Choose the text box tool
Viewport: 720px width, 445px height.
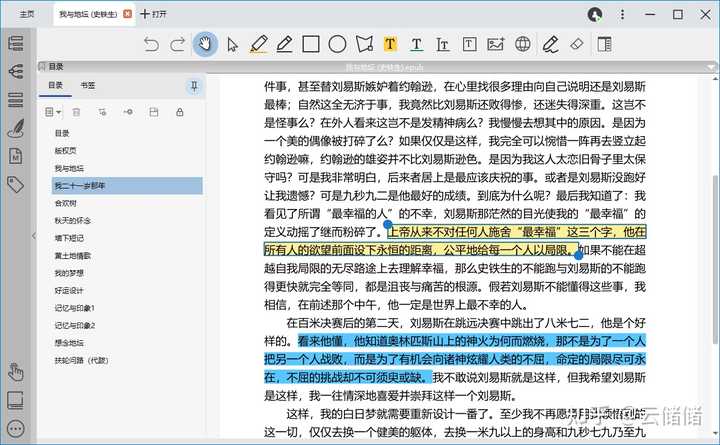click(469, 44)
